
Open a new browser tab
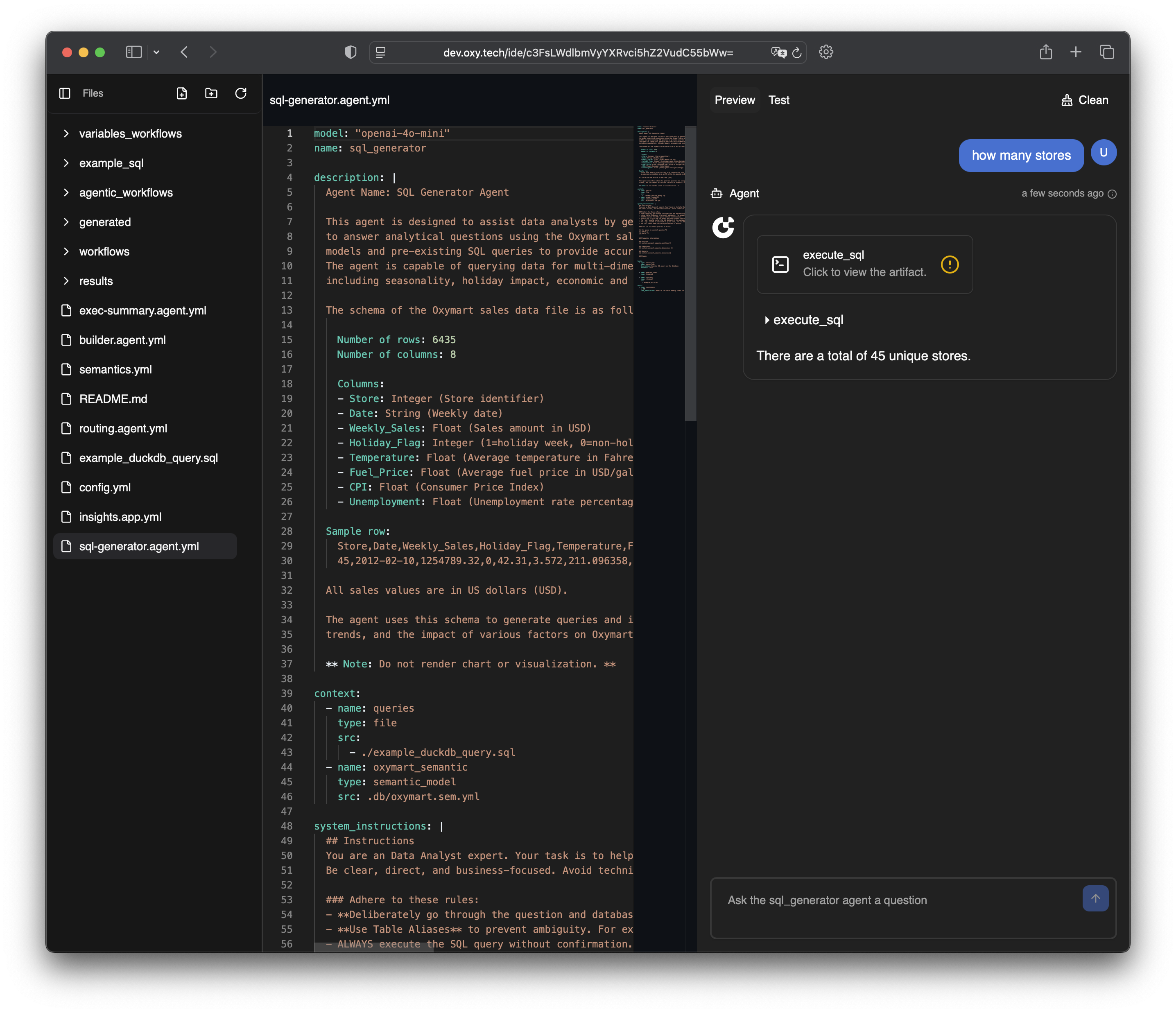coord(1076,52)
